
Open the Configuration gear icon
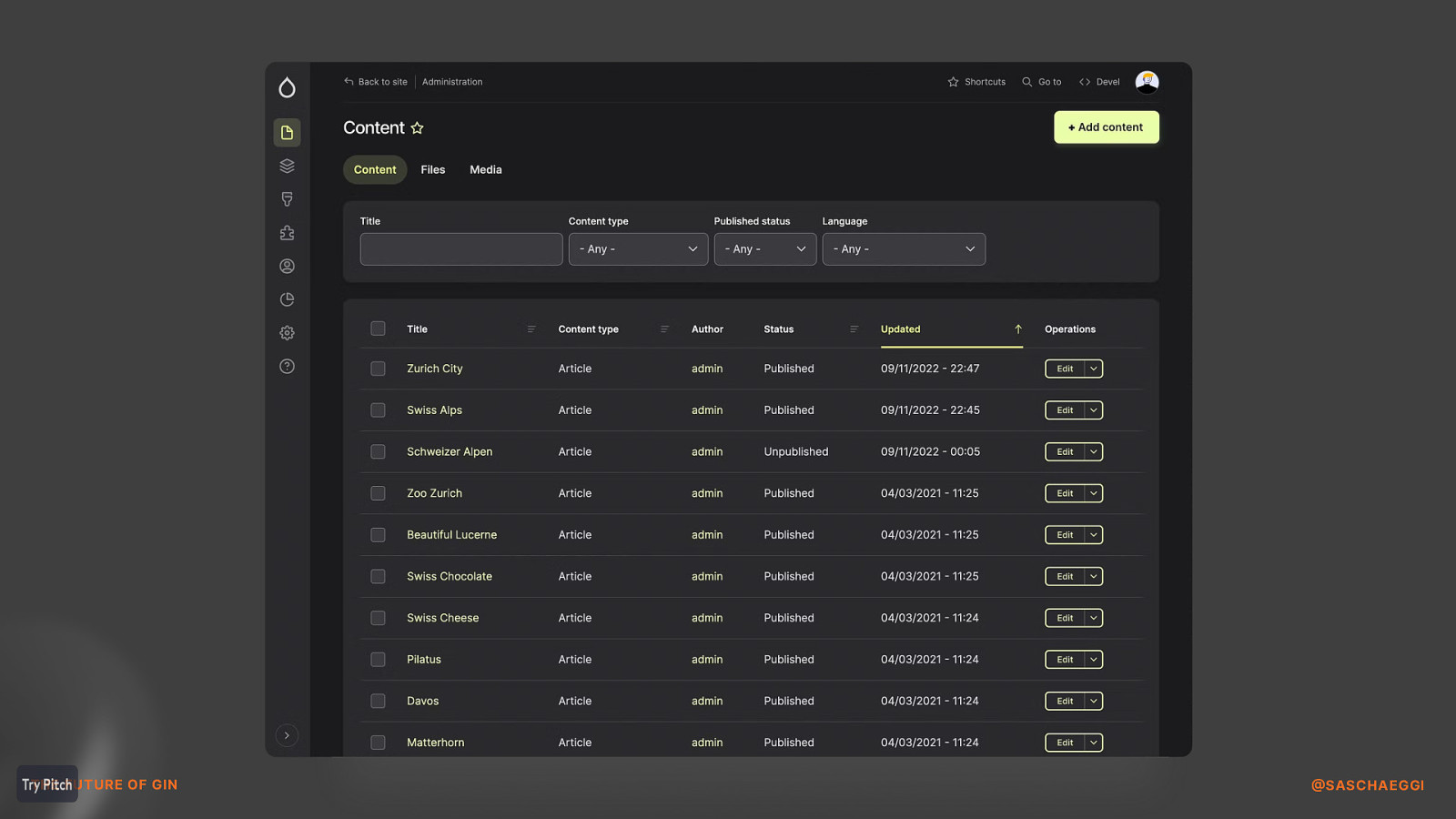coord(287,333)
